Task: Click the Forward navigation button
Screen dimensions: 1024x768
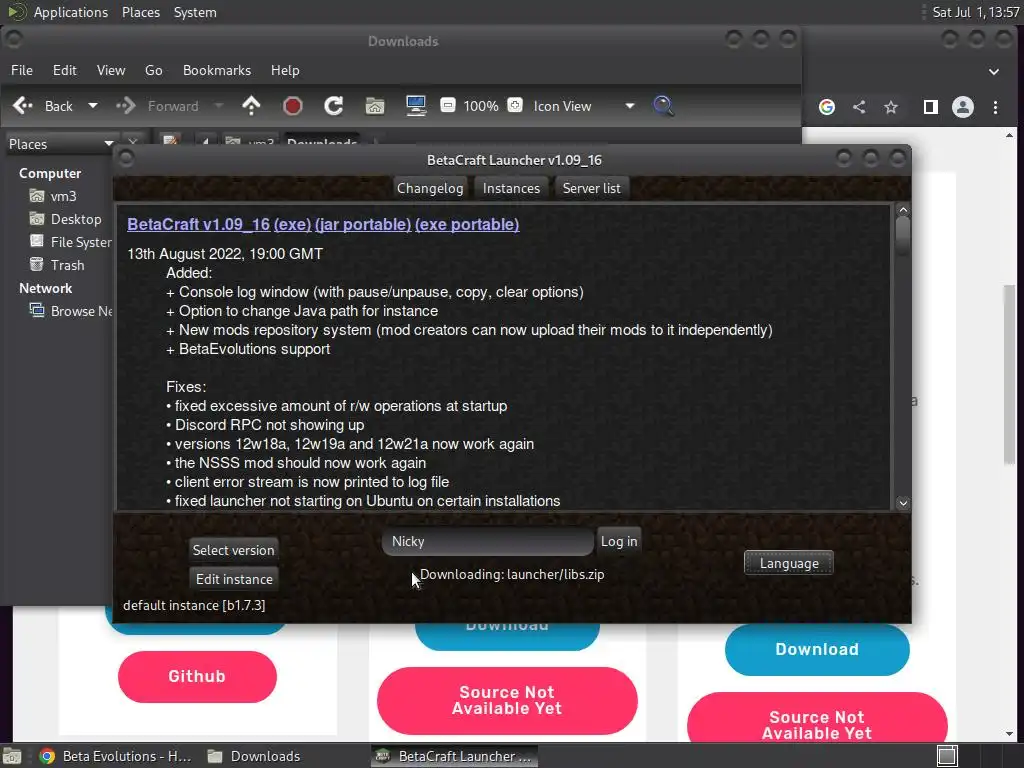Action: click(157, 106)
